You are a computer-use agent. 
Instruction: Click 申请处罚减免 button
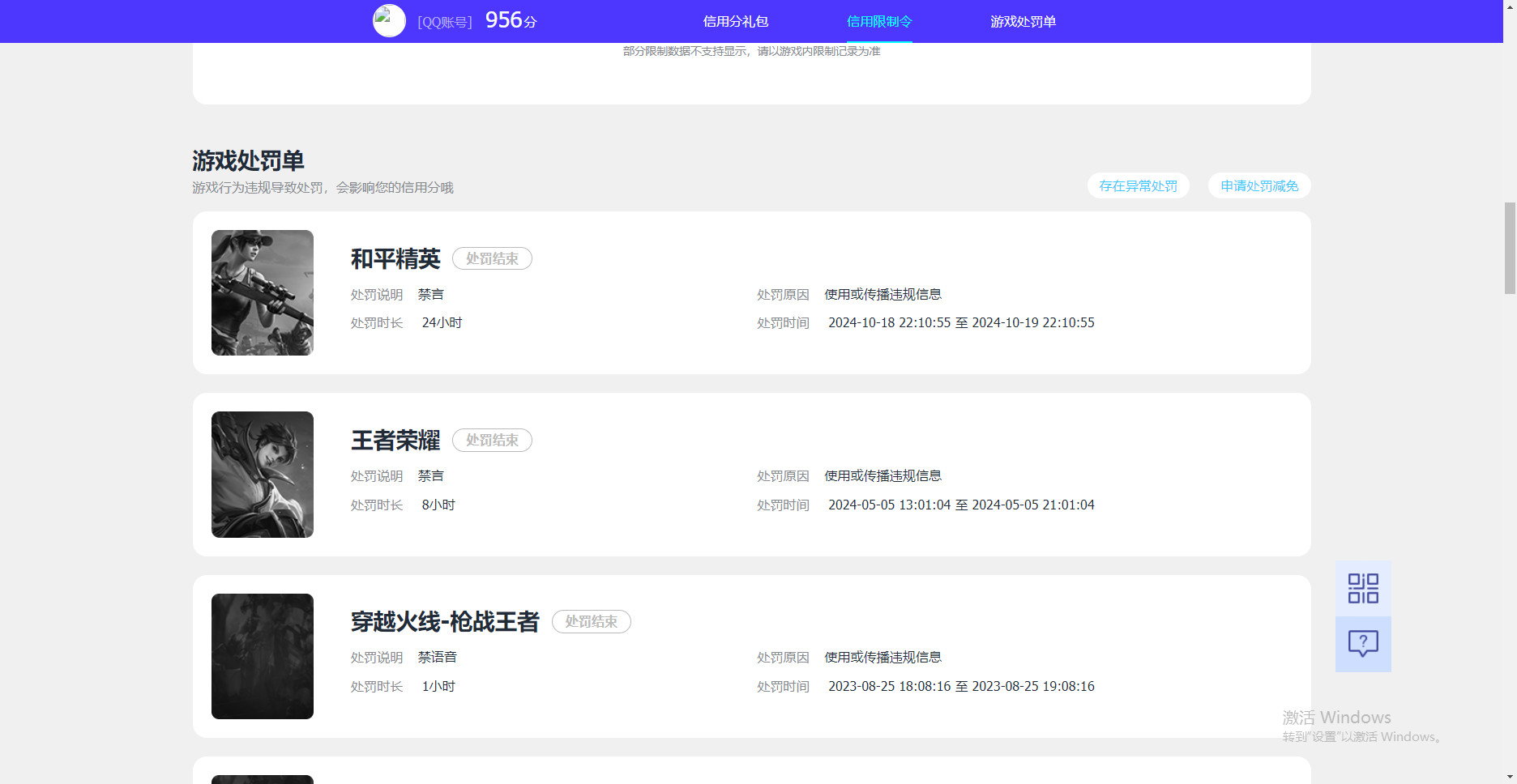pyautogui.click(x=1259, y=185)
